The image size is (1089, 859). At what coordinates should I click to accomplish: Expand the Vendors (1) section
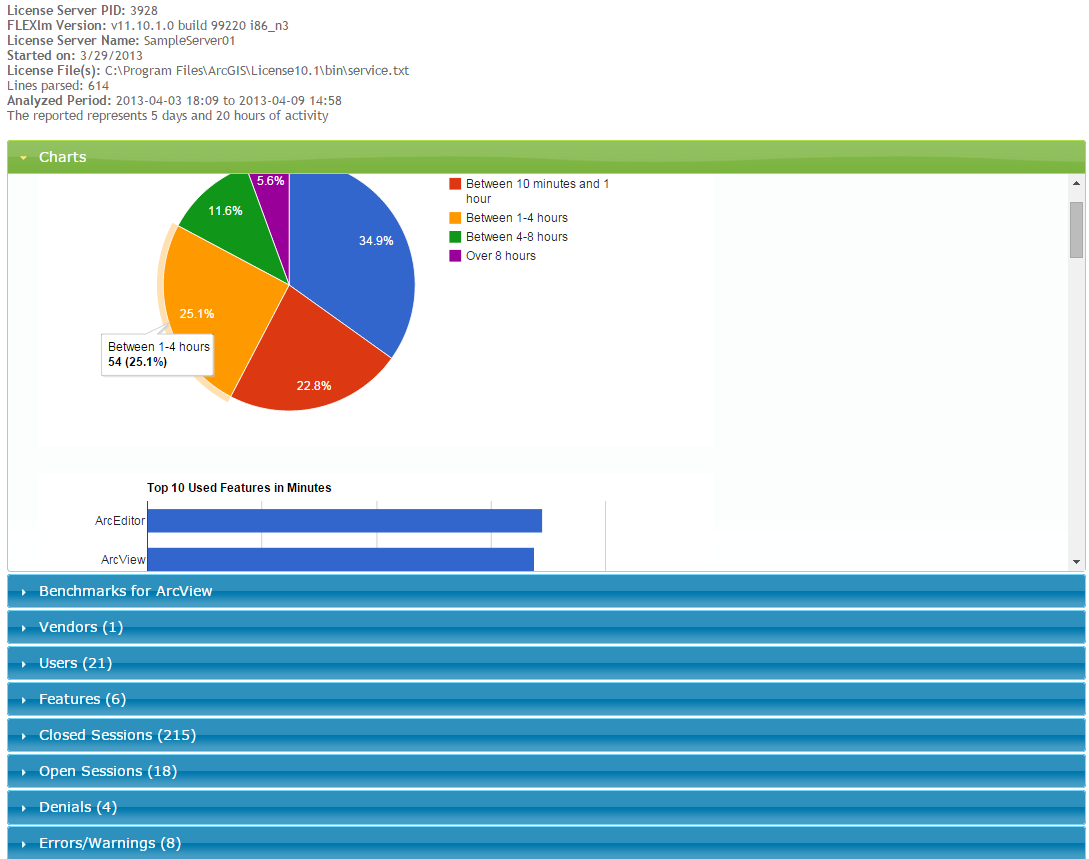tap(80, 627)
